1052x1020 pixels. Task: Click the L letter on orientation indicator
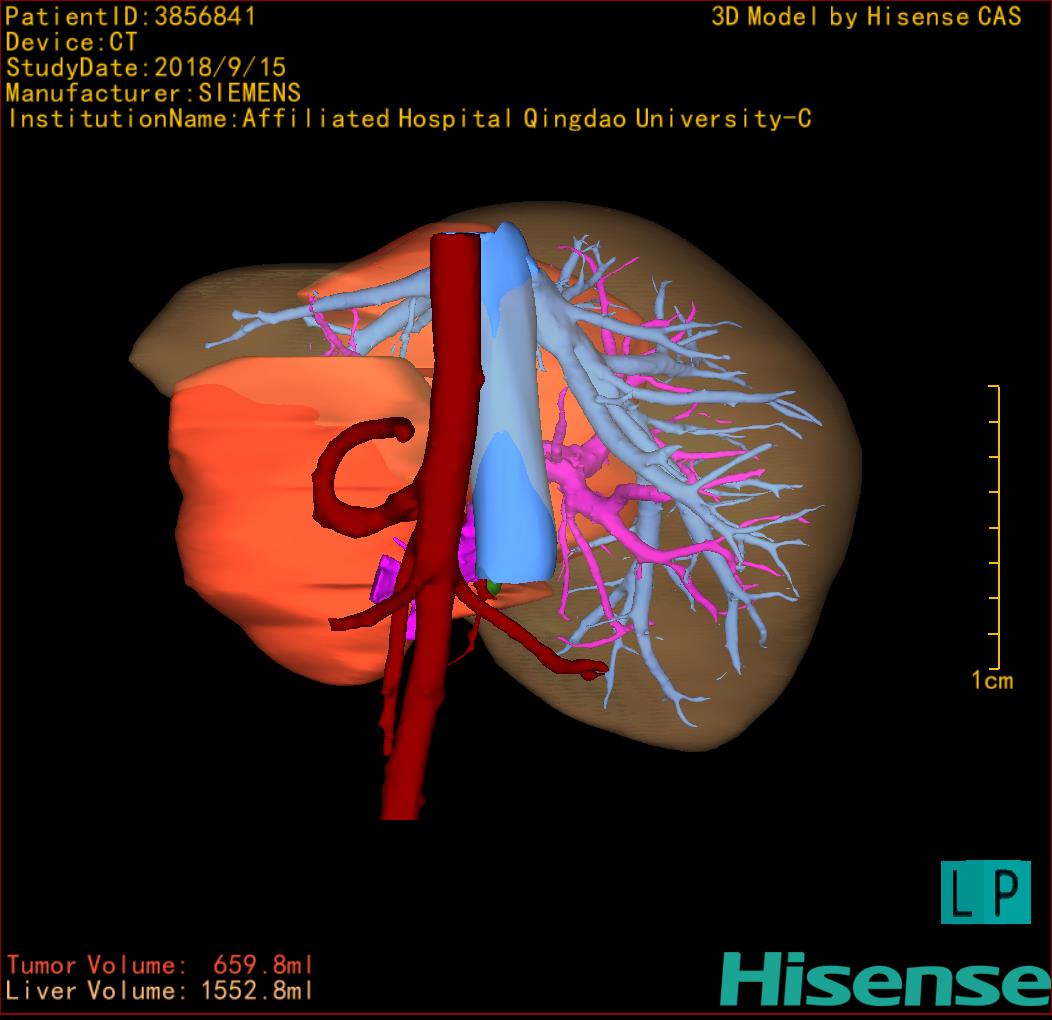point(964,893)
